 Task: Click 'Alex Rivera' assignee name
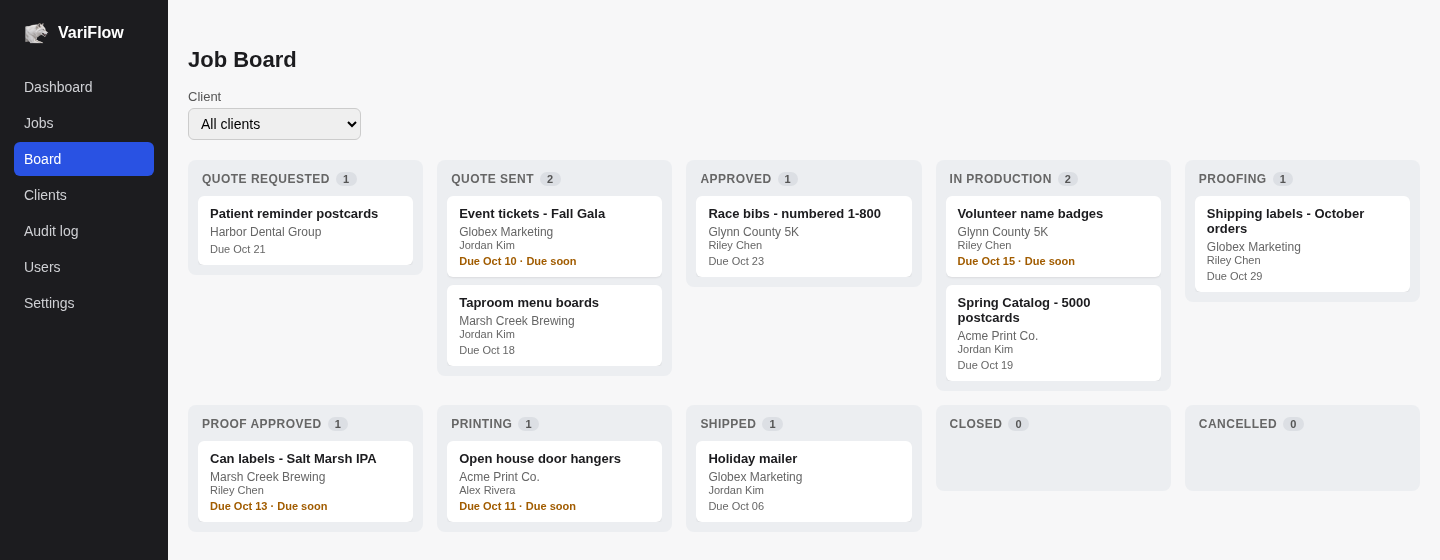point(487,490)
